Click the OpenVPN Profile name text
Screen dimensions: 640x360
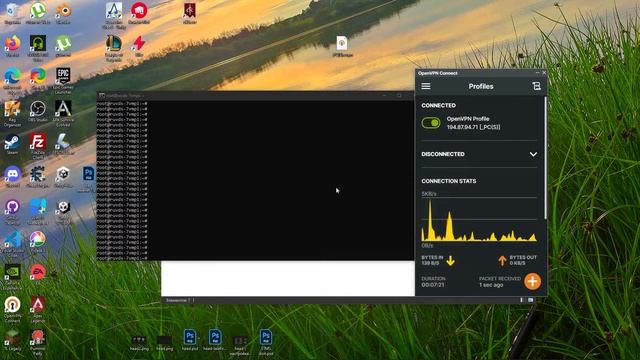pos(468,119)
